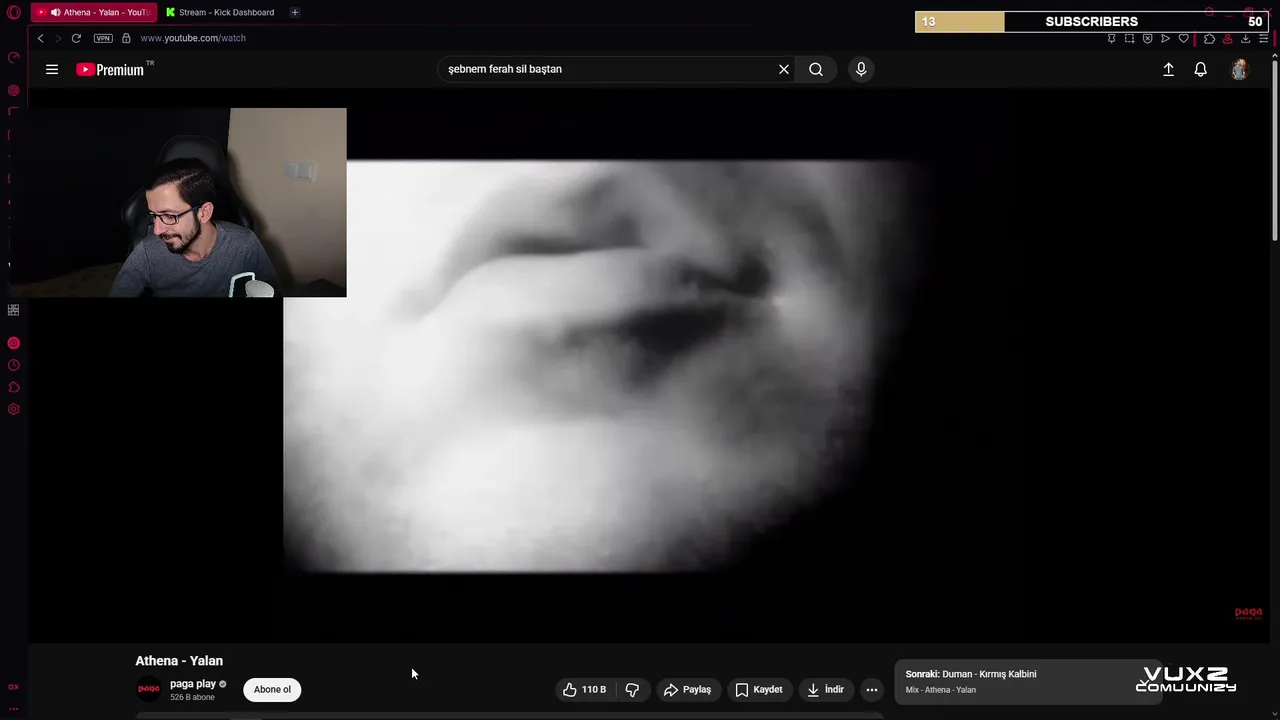Take a snapshot with the toolbar capture icon
This screenshot has width=1280, height=720.
pos(1129,38)
